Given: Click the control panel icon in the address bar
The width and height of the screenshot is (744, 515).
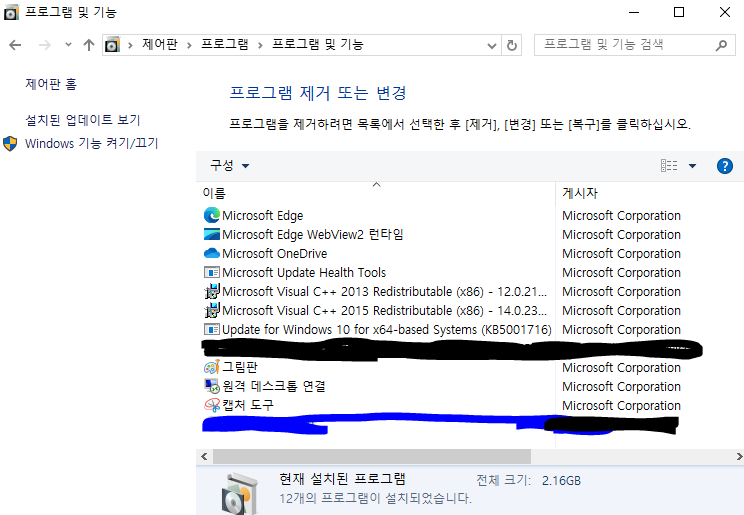Looking at the screenshot, I should coord(112,45).
